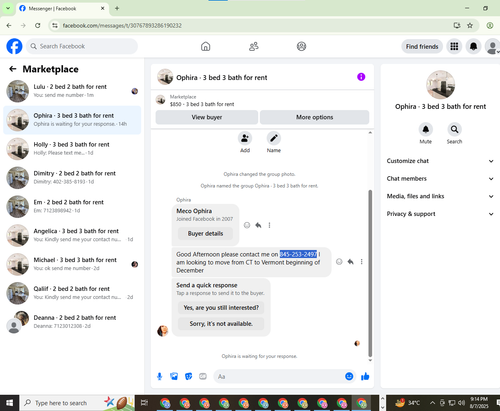
Task: Send quick reply Sorry, it's not available.
Action: coord(221,324)
